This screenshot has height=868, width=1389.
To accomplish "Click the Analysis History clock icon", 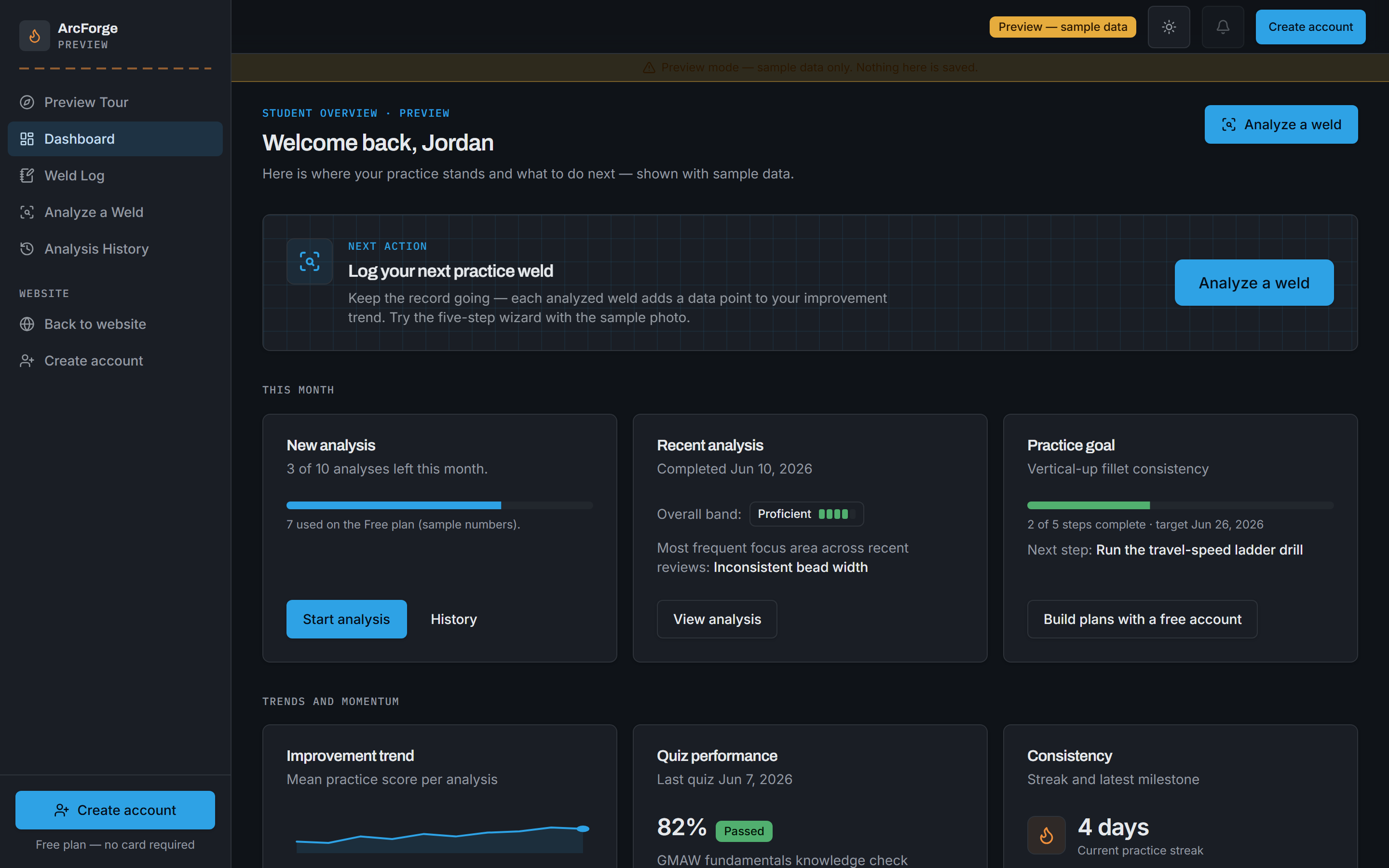I will tap(27, 248).
